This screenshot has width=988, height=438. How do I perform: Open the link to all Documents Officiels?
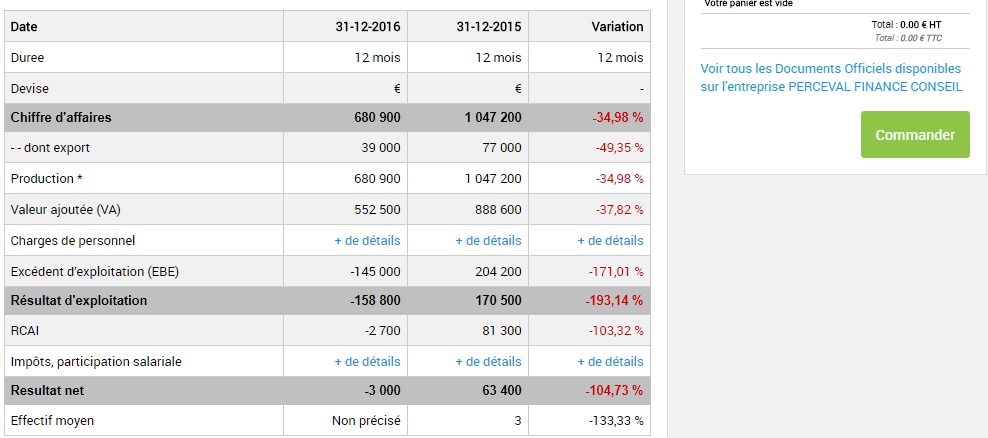pyautogui.click(x=831, y=77)
